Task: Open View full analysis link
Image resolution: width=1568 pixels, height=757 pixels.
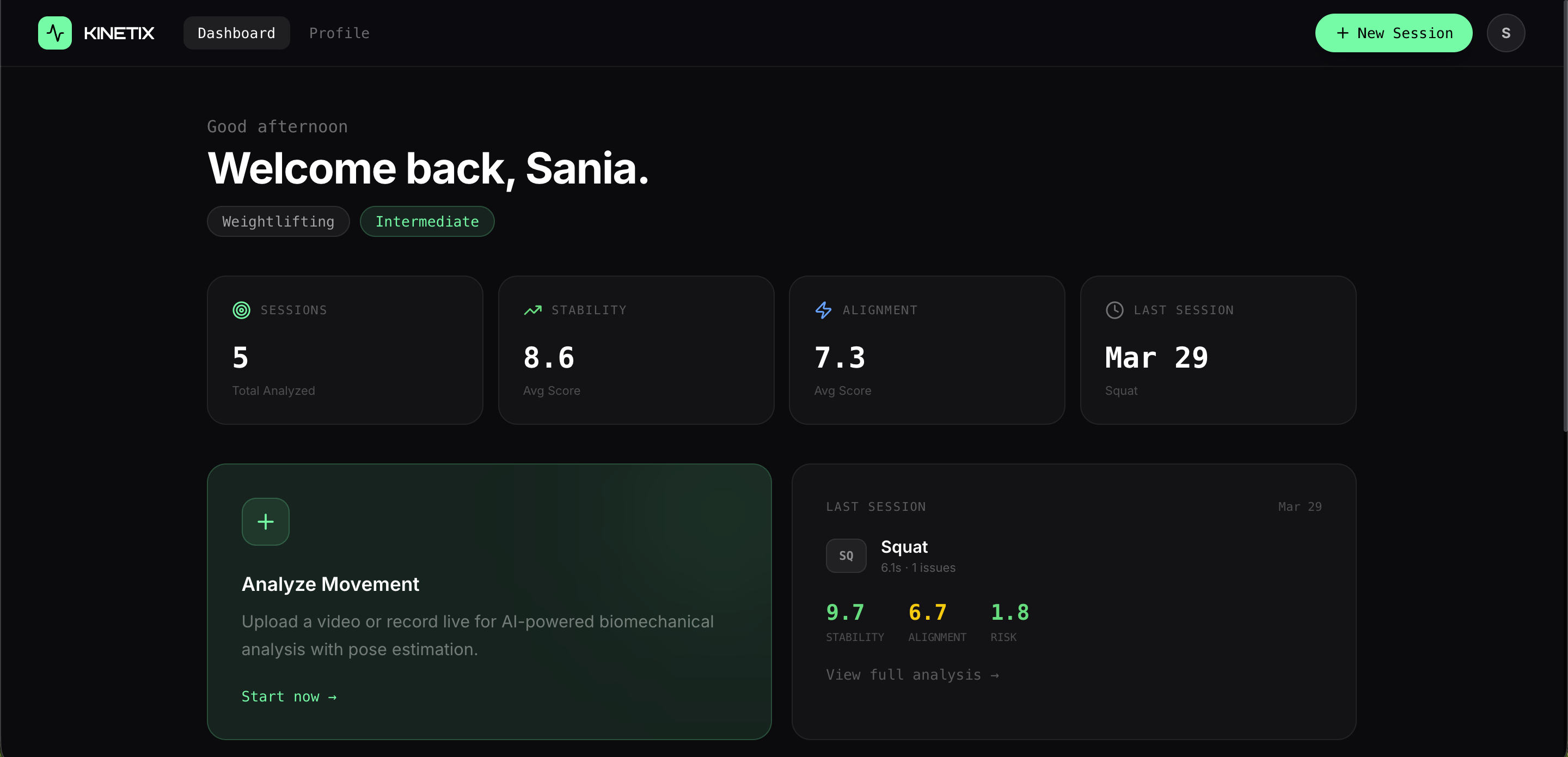Action: tap(912, 674)
